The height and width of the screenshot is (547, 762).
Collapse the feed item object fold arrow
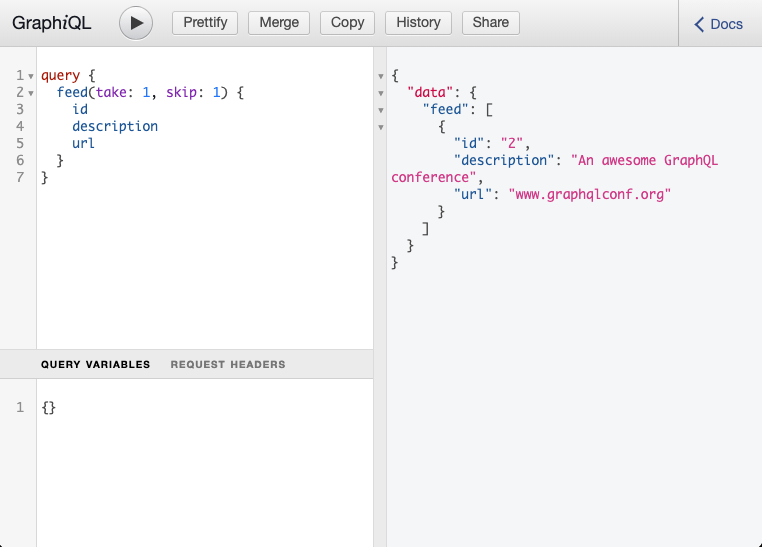[381, 127]
